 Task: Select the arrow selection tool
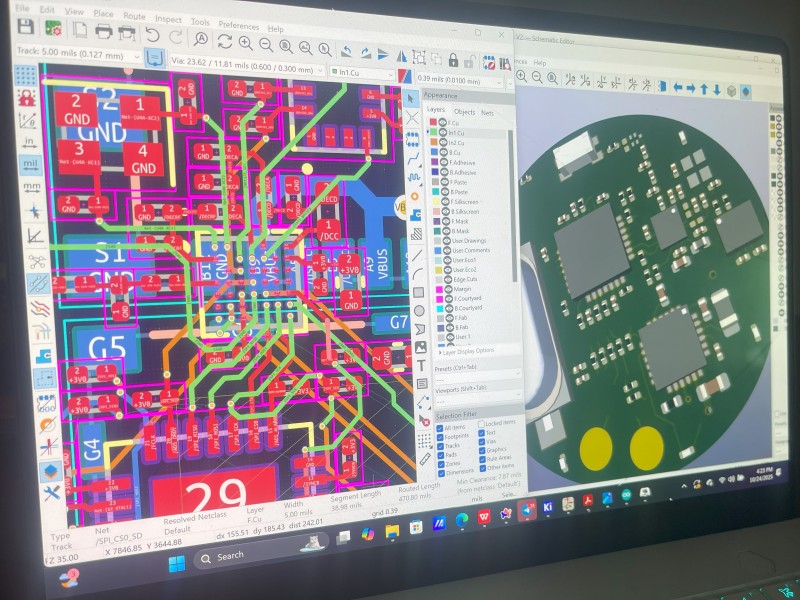click(411, 98)
